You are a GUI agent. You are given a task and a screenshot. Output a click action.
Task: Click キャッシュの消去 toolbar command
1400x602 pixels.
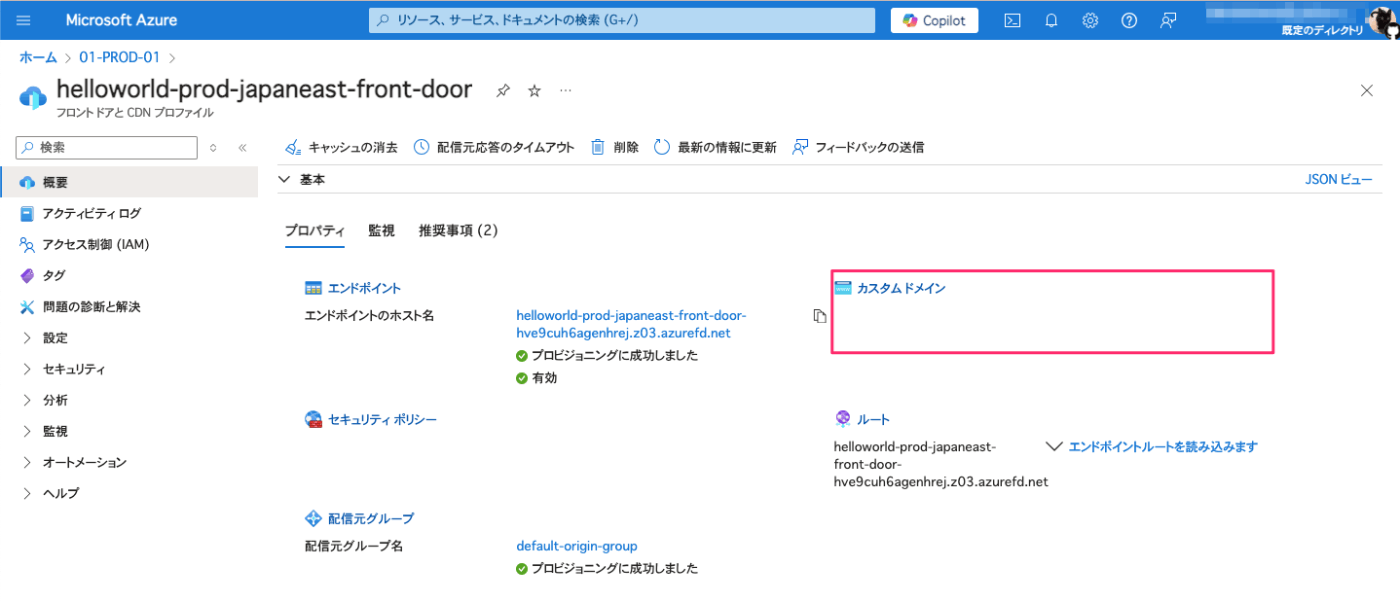click(x=341, y=147)
